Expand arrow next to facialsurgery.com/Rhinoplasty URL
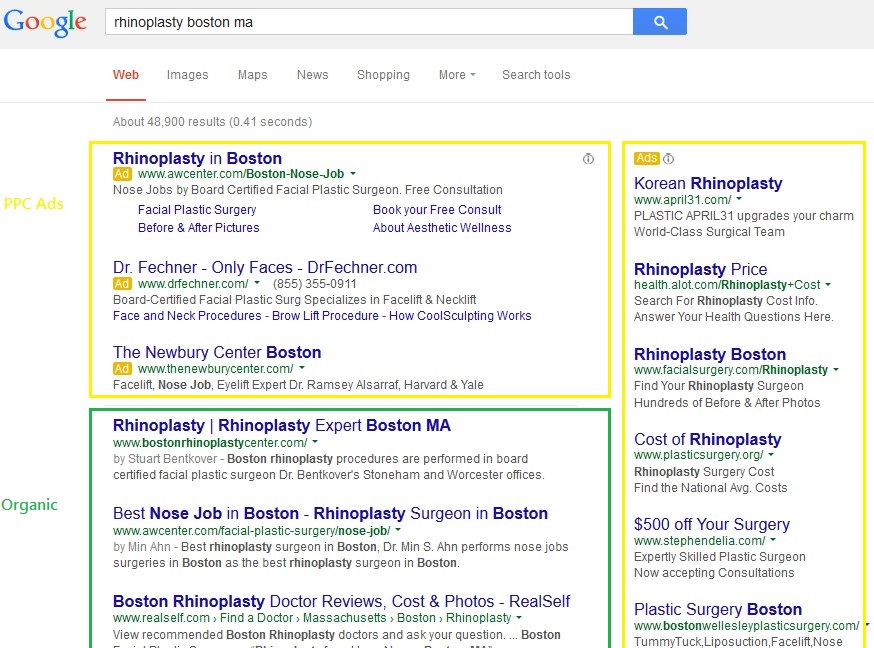Image resolution: width=874 pixels, height=648 pixels. (836, 370)
